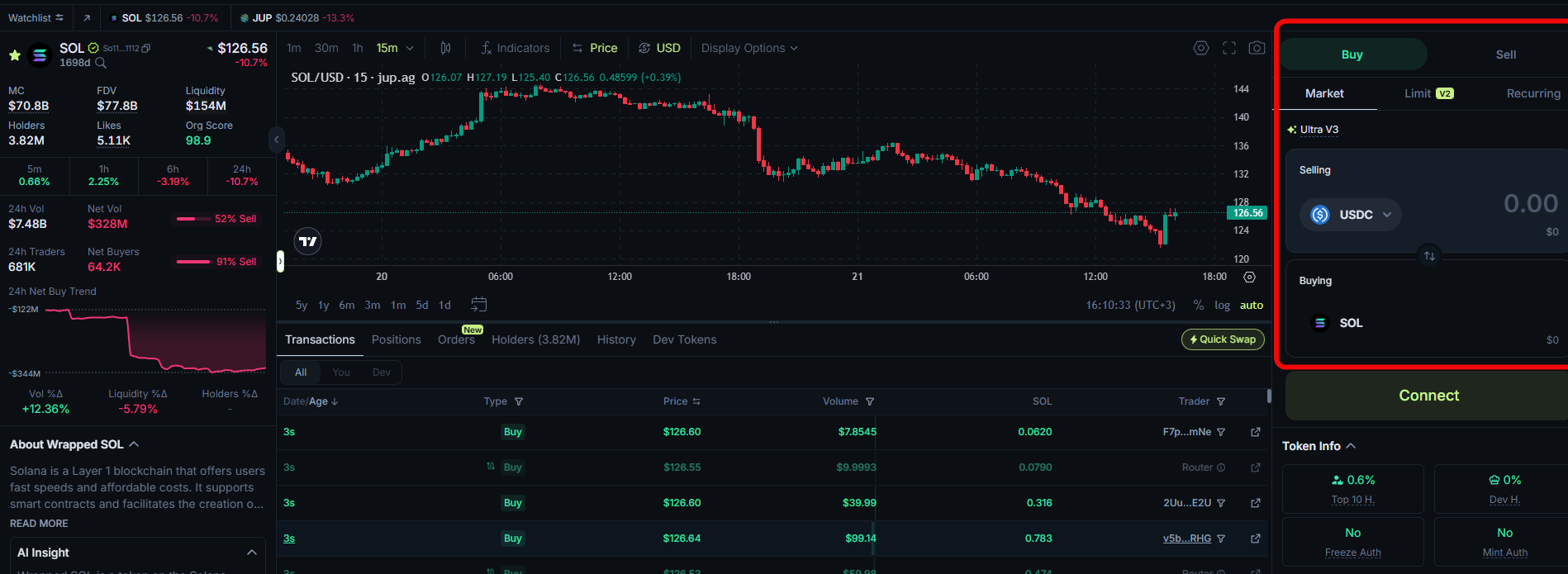Viewport: 1568px width, 574px height.
Task: Open external link for F7p...mNe transaction
Action: (x=1256, y=432)
